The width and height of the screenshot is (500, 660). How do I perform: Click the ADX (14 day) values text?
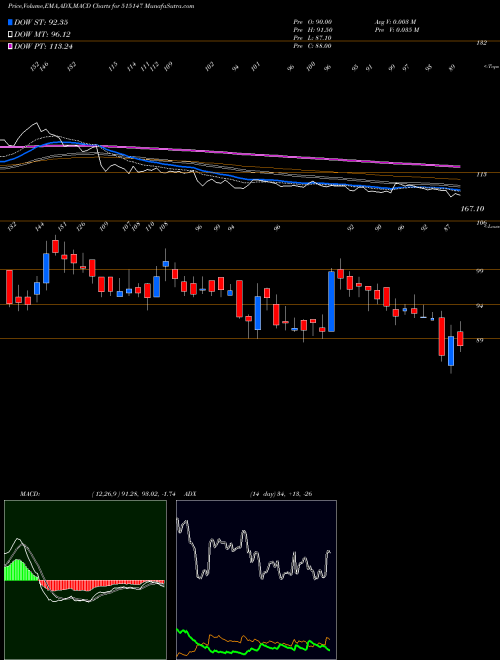pos(281,494)
